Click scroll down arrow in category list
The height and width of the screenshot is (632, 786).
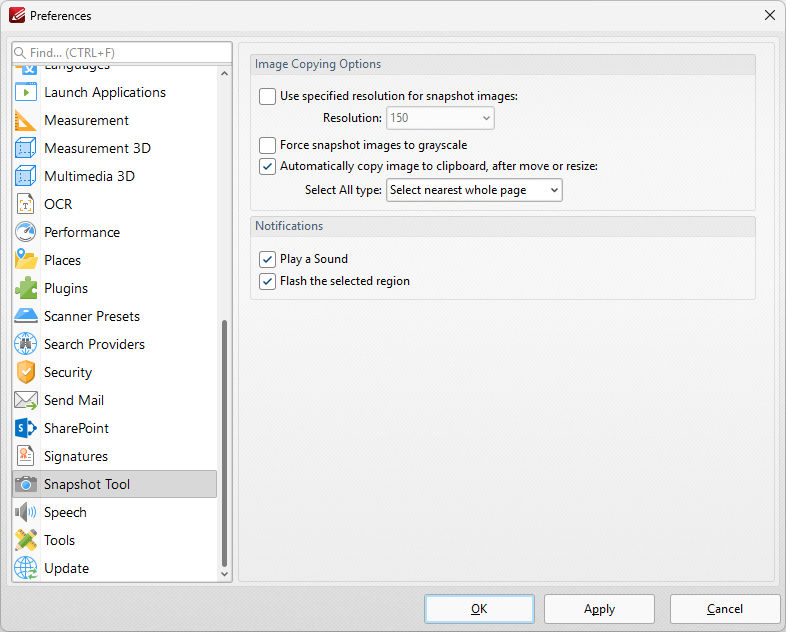coord(225,574)
